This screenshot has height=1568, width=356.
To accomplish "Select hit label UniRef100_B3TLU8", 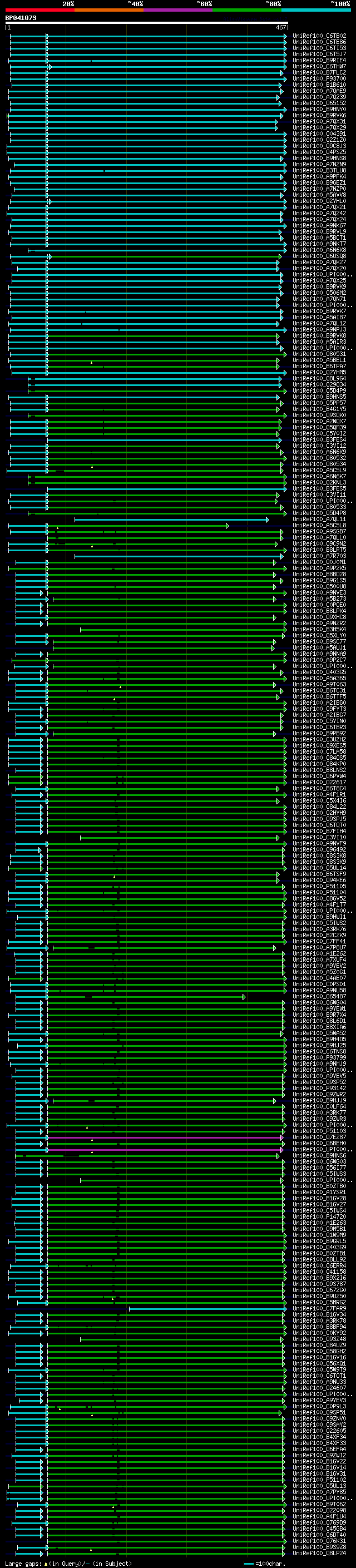I will tap(319, 170).
